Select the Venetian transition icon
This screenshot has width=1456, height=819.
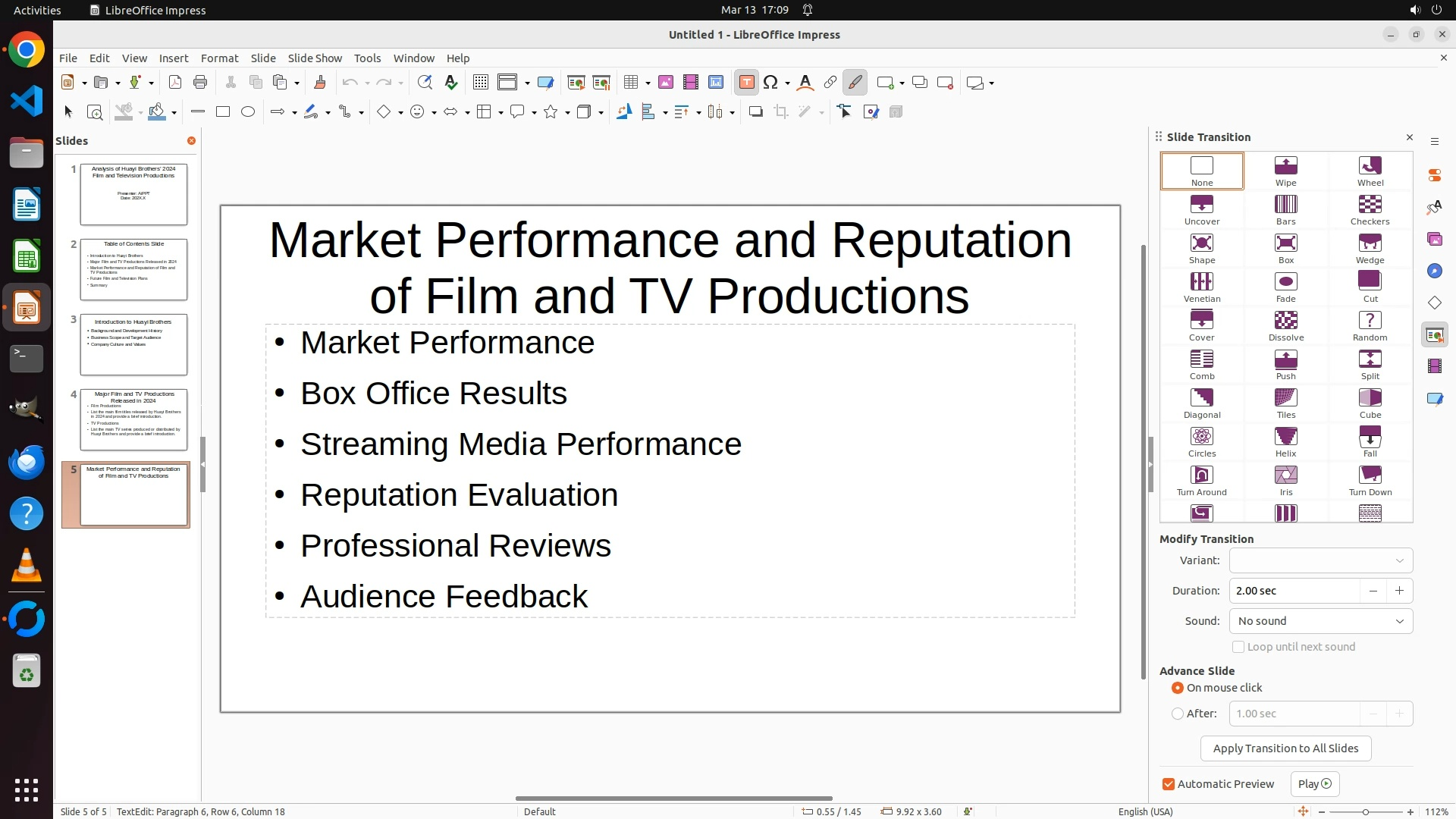[1201, 287]
